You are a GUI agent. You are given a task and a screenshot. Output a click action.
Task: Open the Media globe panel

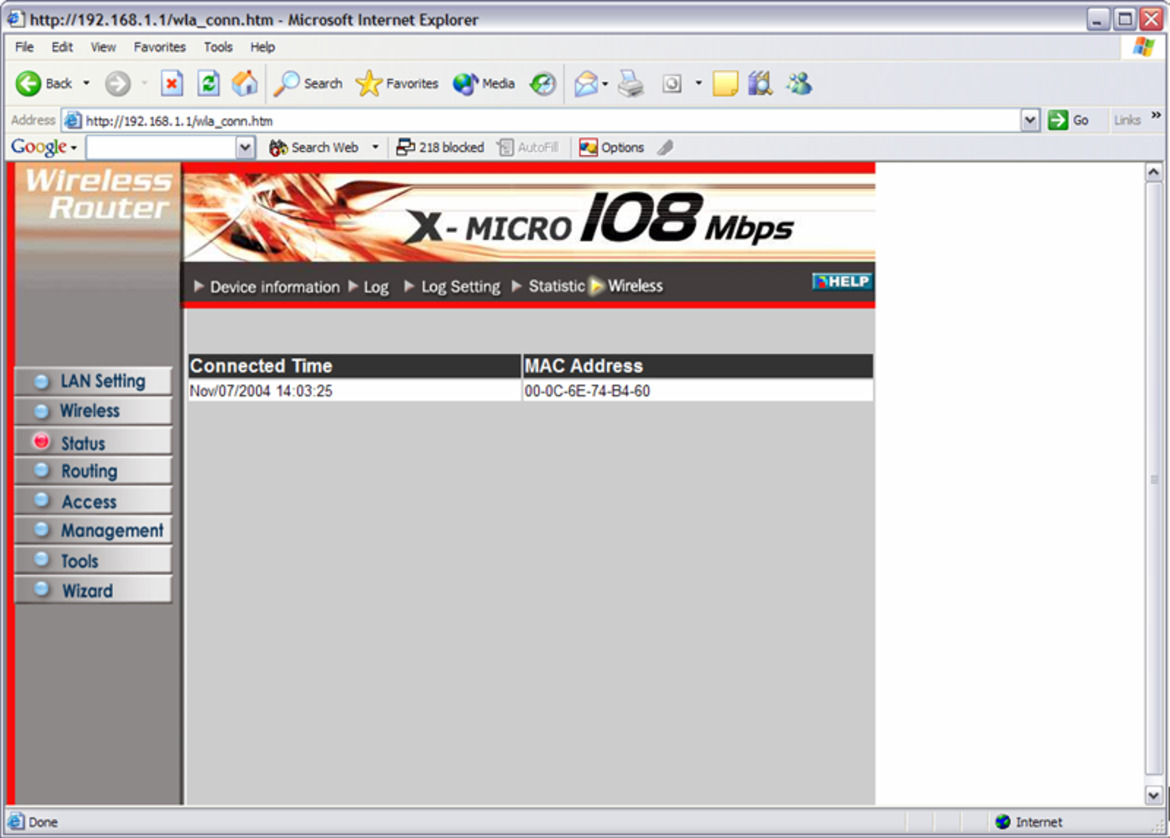tap(484, 84)
